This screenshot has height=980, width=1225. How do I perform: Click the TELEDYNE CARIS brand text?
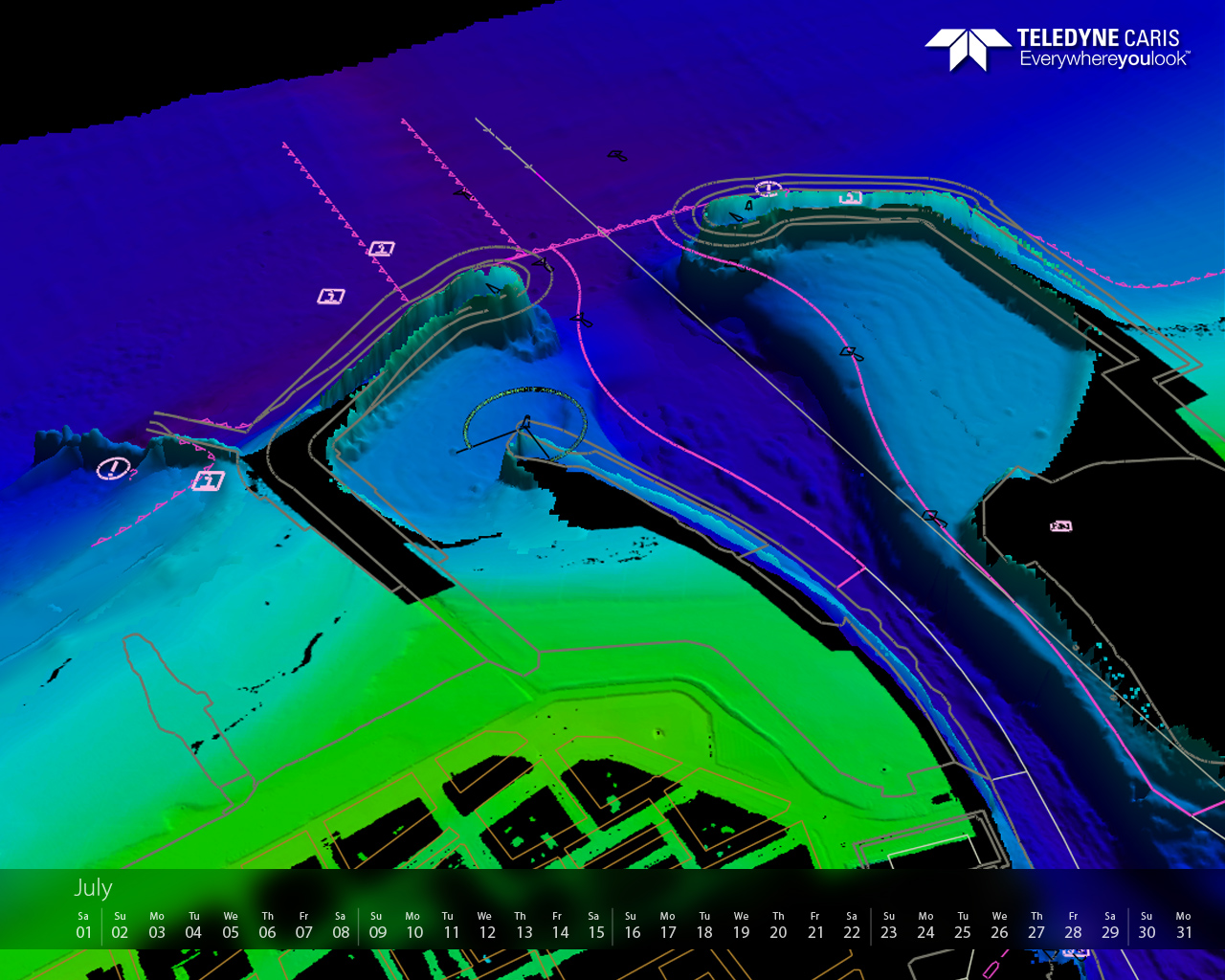click(1099, 38)
